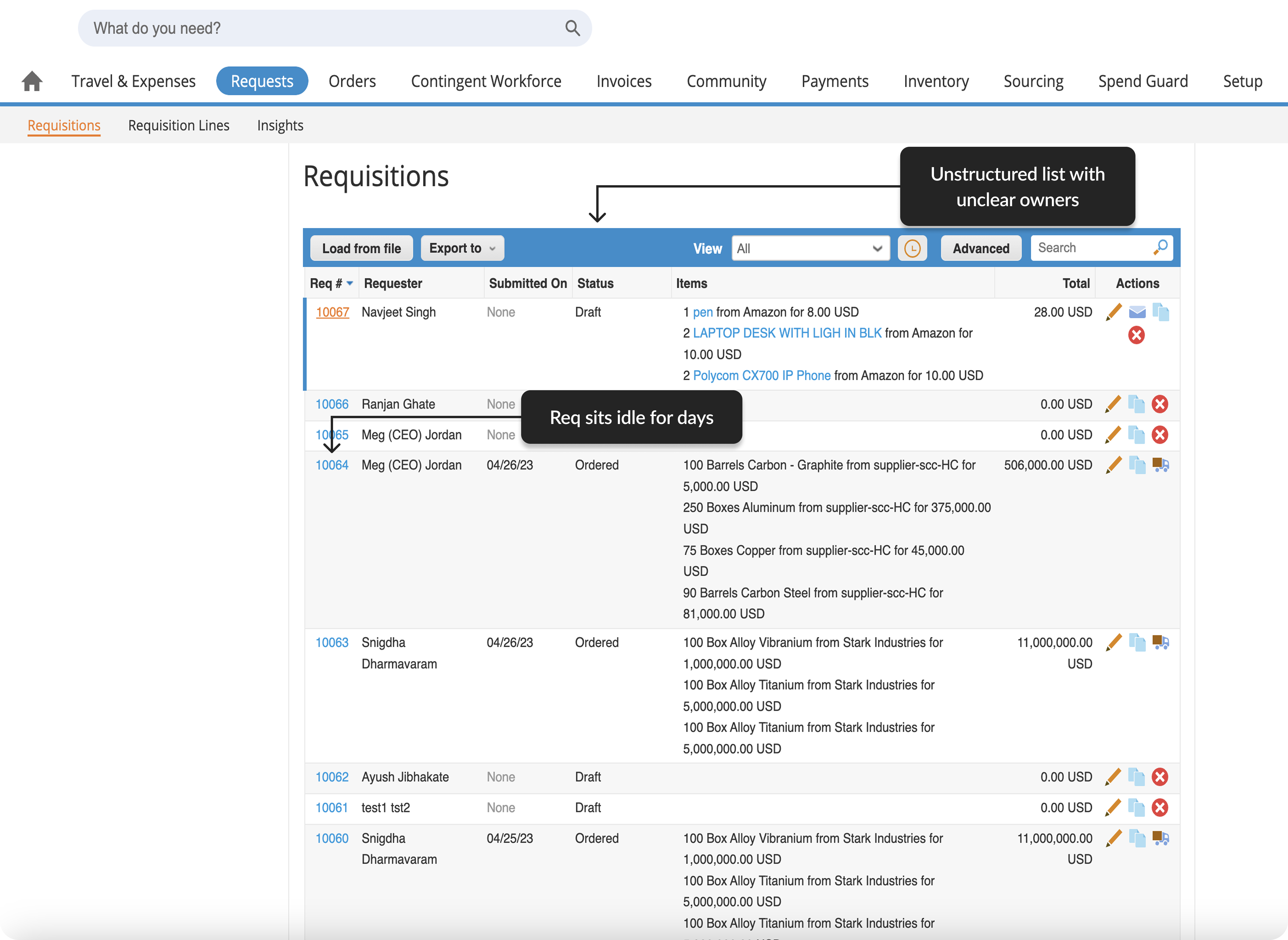Delete requisition 10065 with red X icon
Image resolution: width=1288 pixels, height=940 pixels.
tap(1159, 435)
